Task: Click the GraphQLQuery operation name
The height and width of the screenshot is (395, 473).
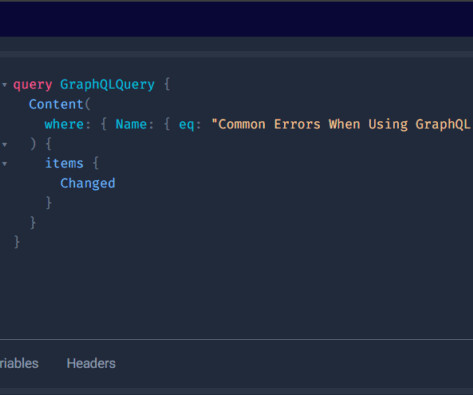Action: coord(107,85)
